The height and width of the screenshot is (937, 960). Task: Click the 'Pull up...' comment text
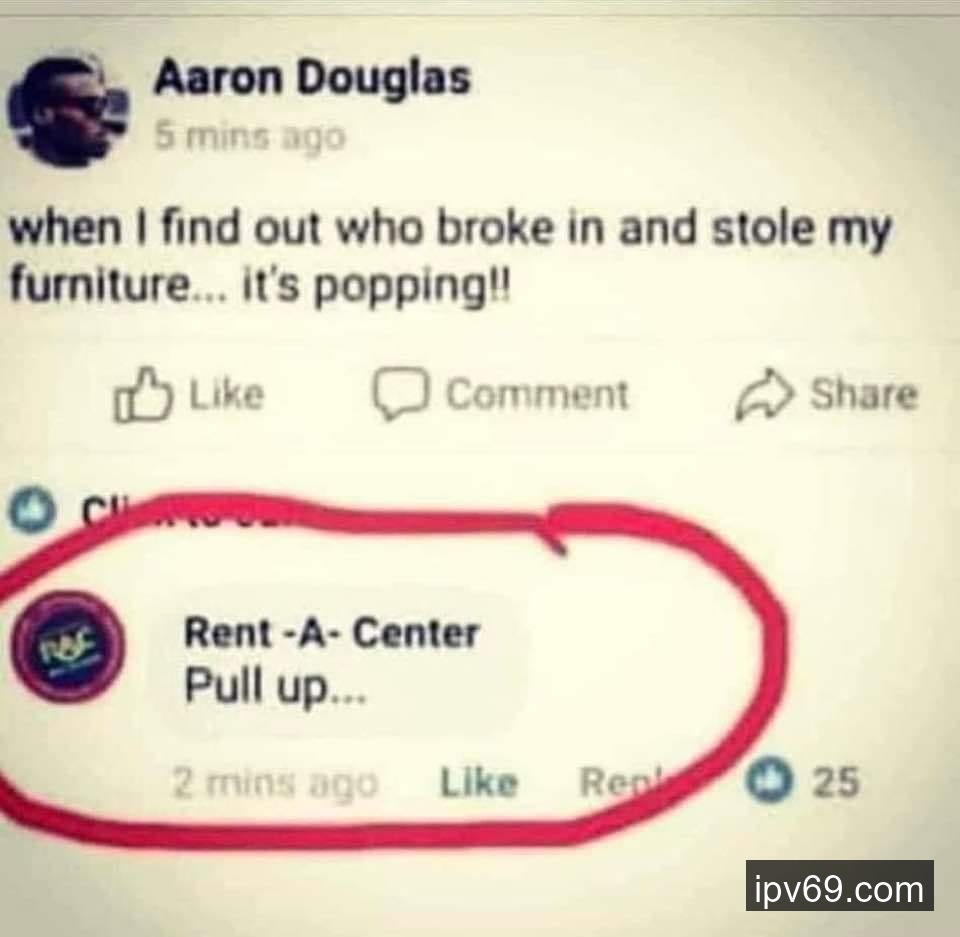coord(276,685)
